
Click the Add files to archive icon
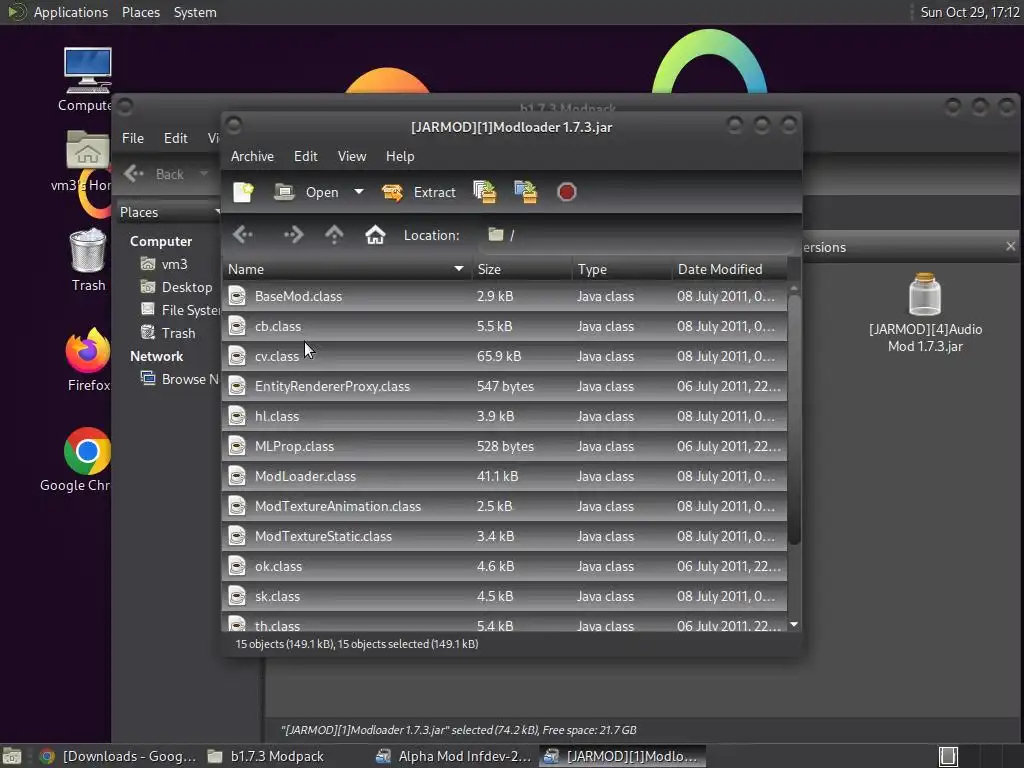click(485, 192)
